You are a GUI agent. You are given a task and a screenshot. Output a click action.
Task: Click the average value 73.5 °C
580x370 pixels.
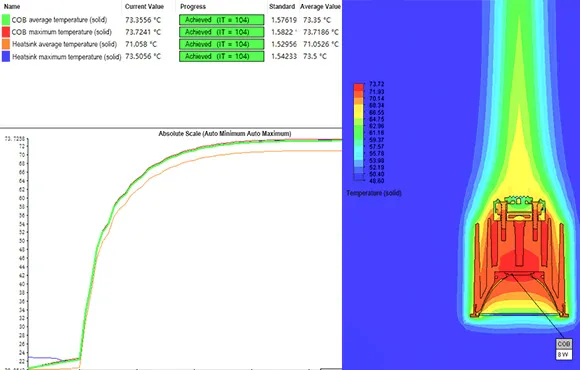(x=315, y=56)
